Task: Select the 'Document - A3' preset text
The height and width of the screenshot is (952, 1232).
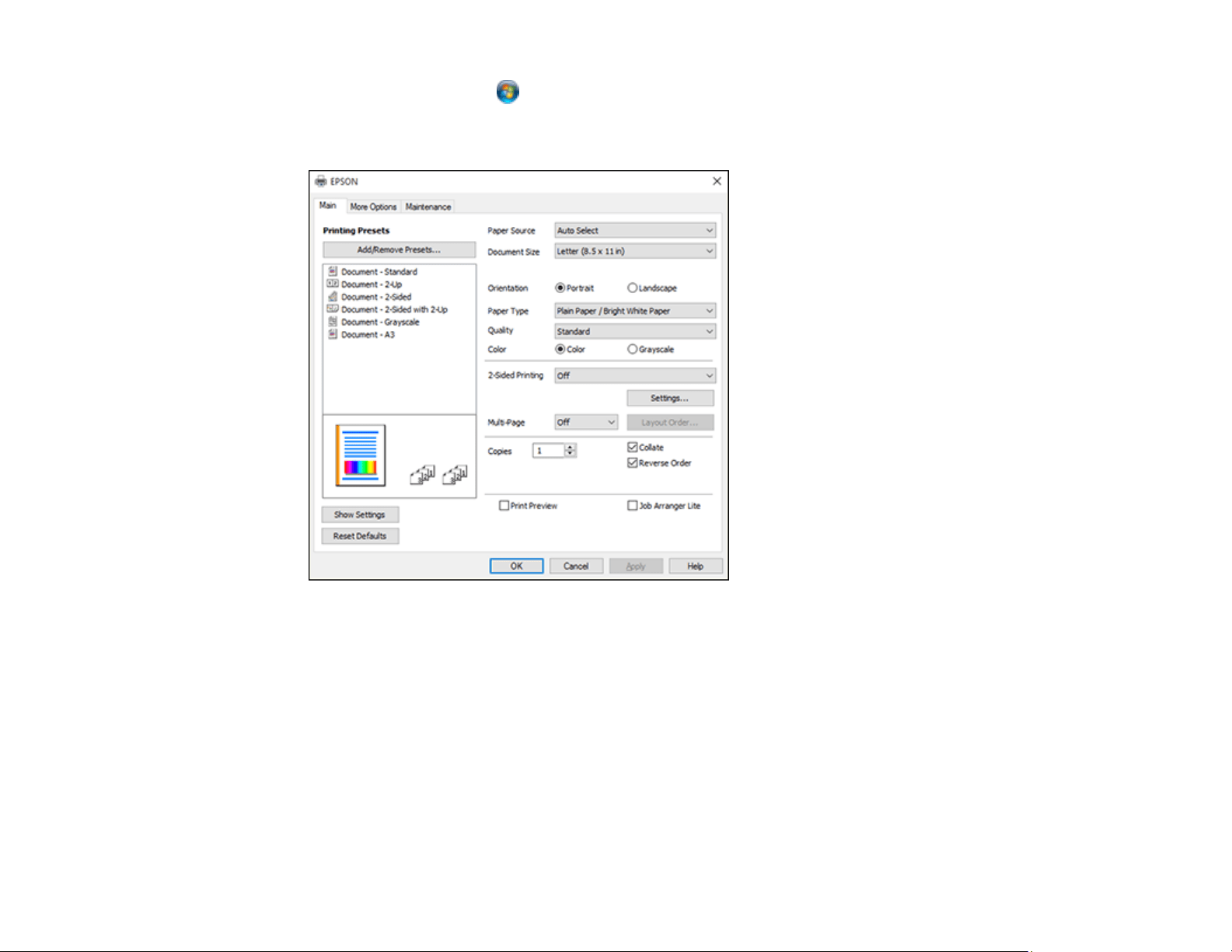Action: pos(368,334)
